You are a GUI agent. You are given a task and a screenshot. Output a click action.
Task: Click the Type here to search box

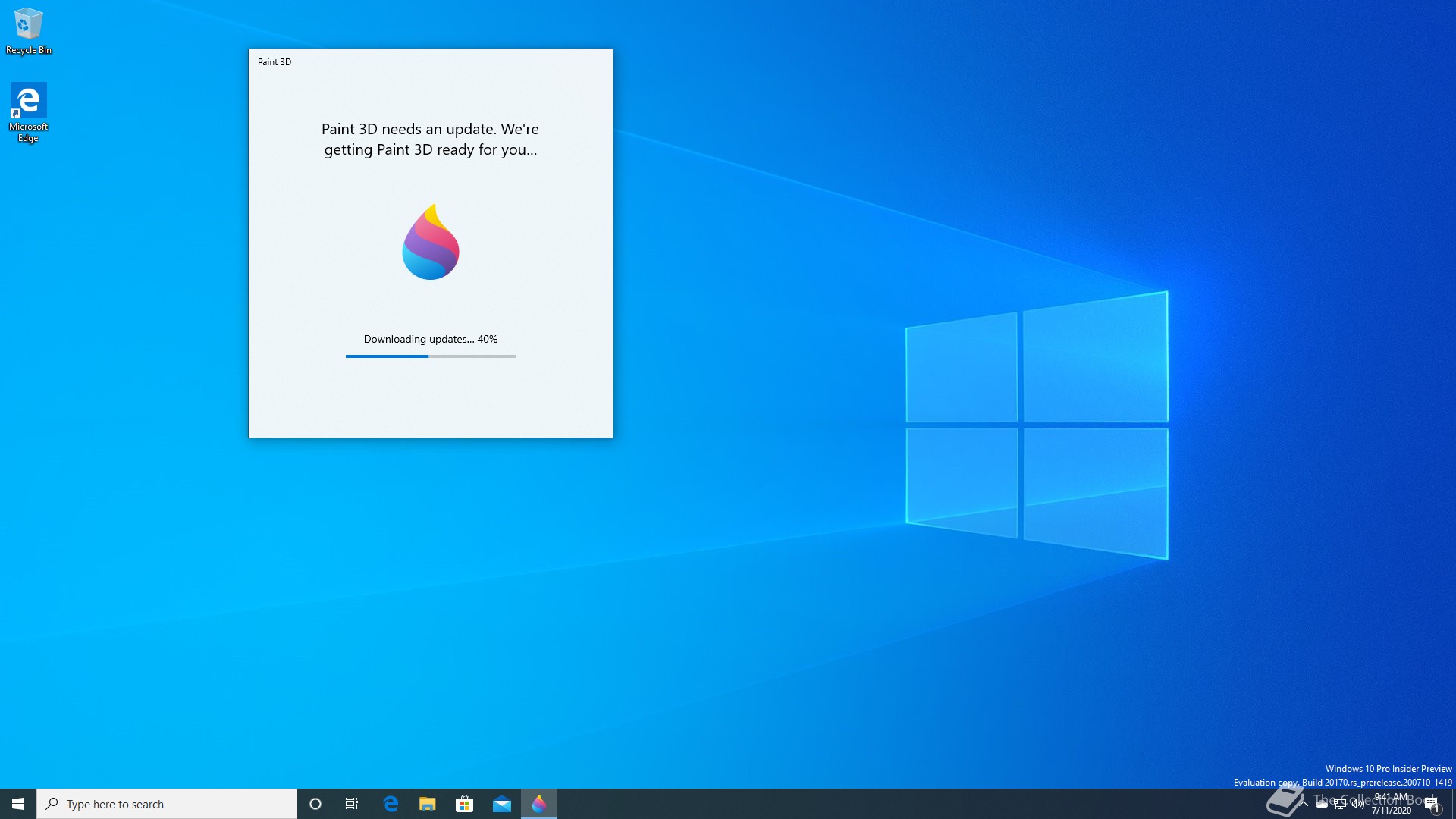pos(167,804)
